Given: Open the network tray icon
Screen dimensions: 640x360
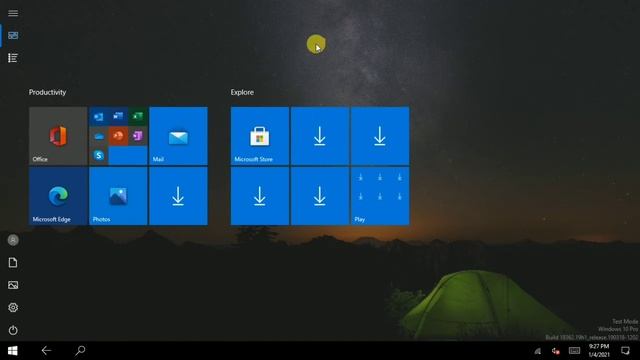Looking at the screenshot, I should (538, 351).
